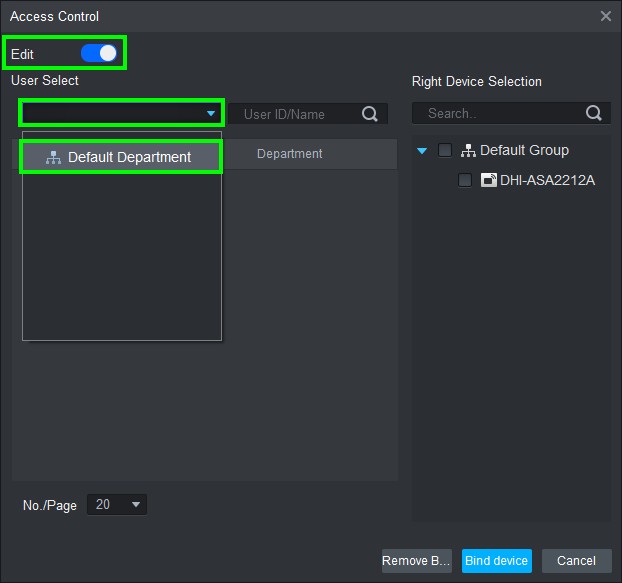Check the Default Group checkbox

pos(445,151)
